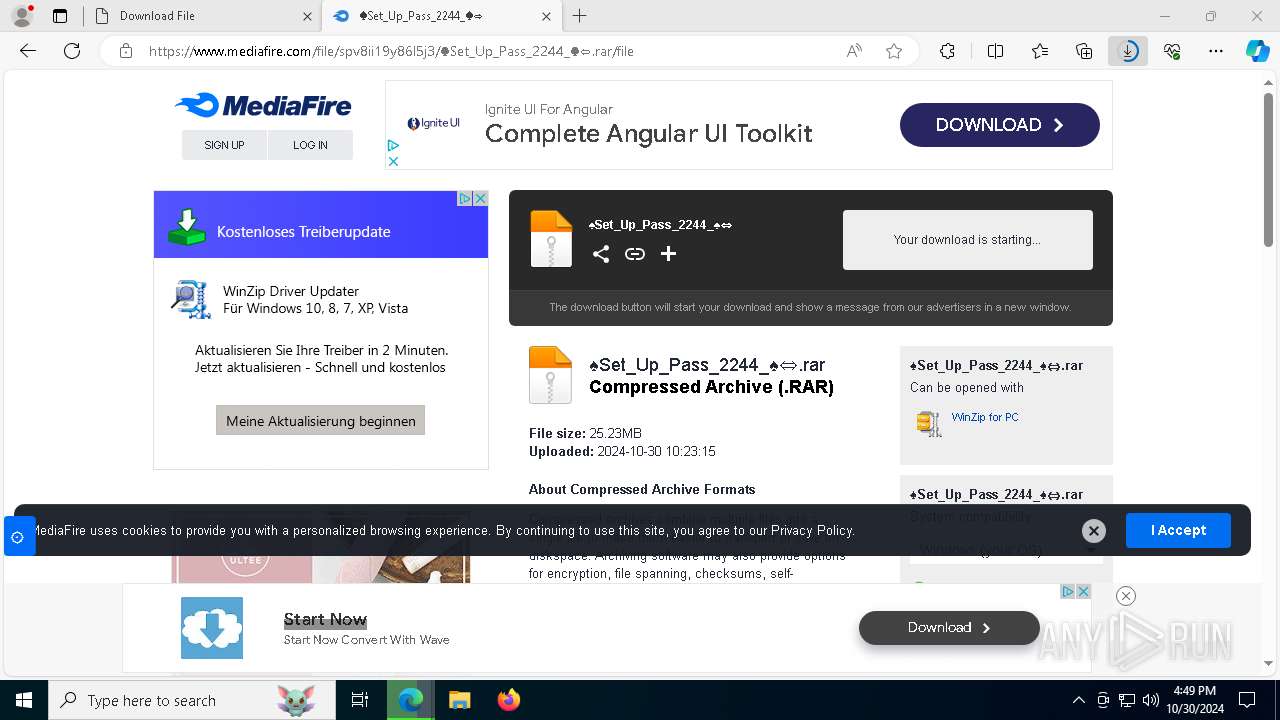Open the tab actions menu icon
Viewport: 1280px width, 720px height.
60,16
